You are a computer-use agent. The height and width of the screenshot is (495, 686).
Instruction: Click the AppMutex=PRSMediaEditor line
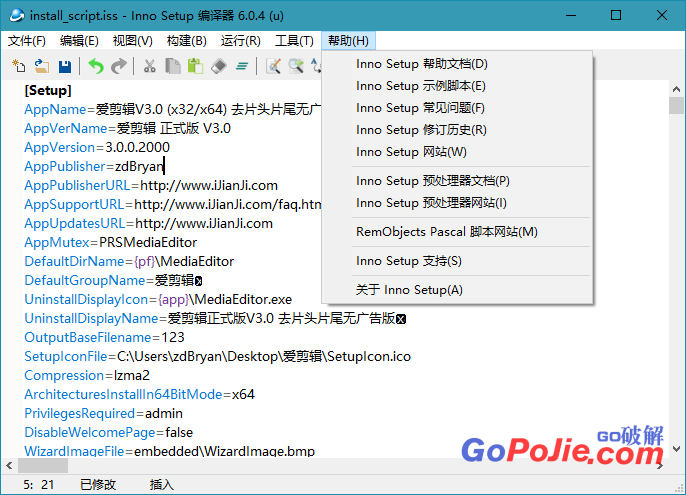111,242
